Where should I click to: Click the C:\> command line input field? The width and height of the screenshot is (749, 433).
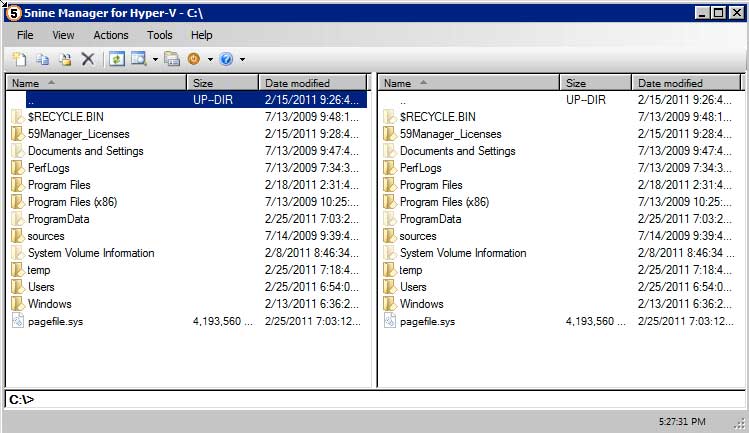(375, 400)
